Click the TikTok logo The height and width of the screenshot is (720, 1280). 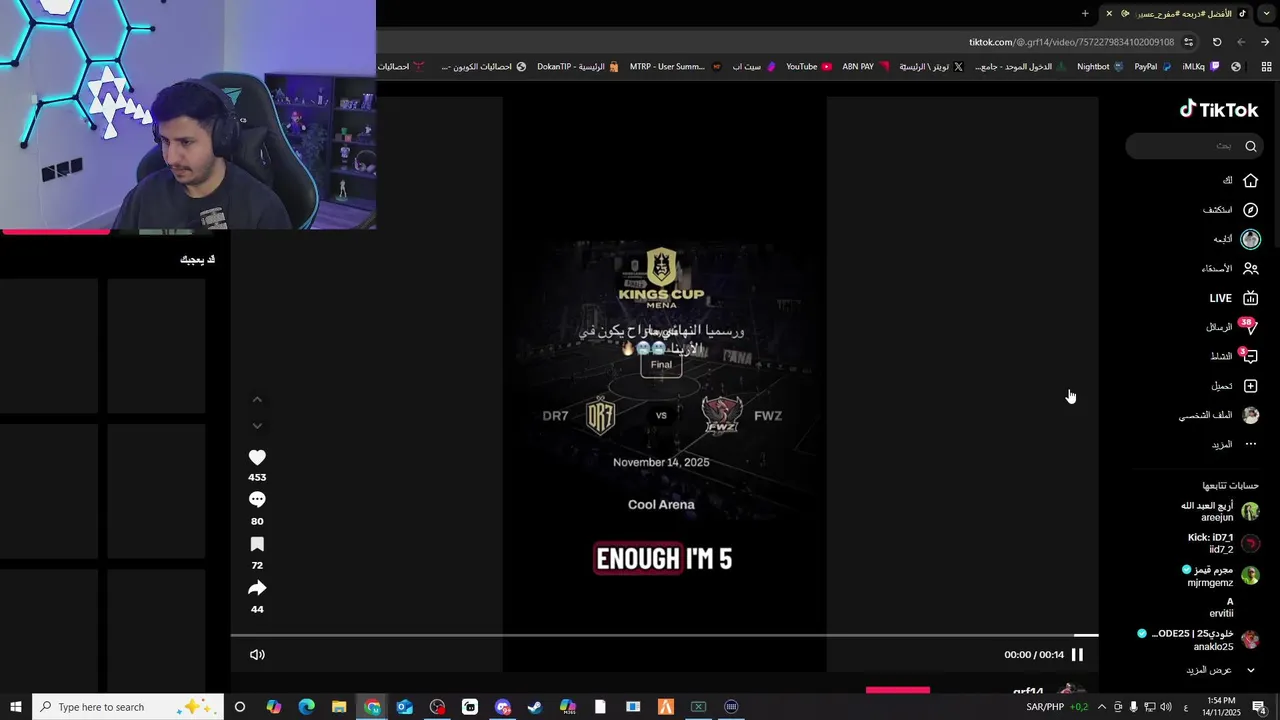click(x=1219, y=110)
